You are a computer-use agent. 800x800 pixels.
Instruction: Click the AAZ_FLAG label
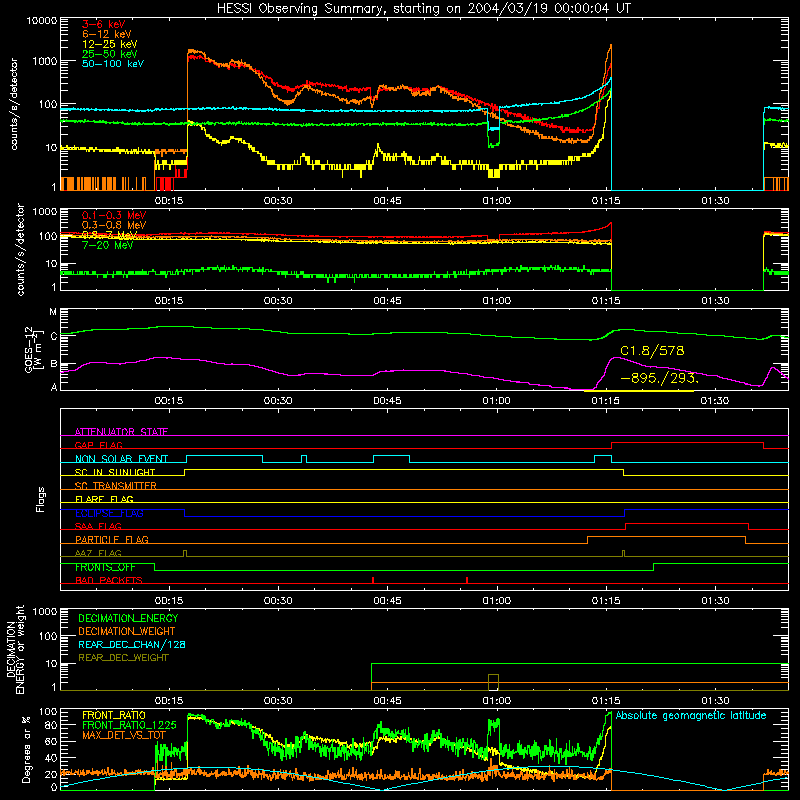(x=98, y=553)
